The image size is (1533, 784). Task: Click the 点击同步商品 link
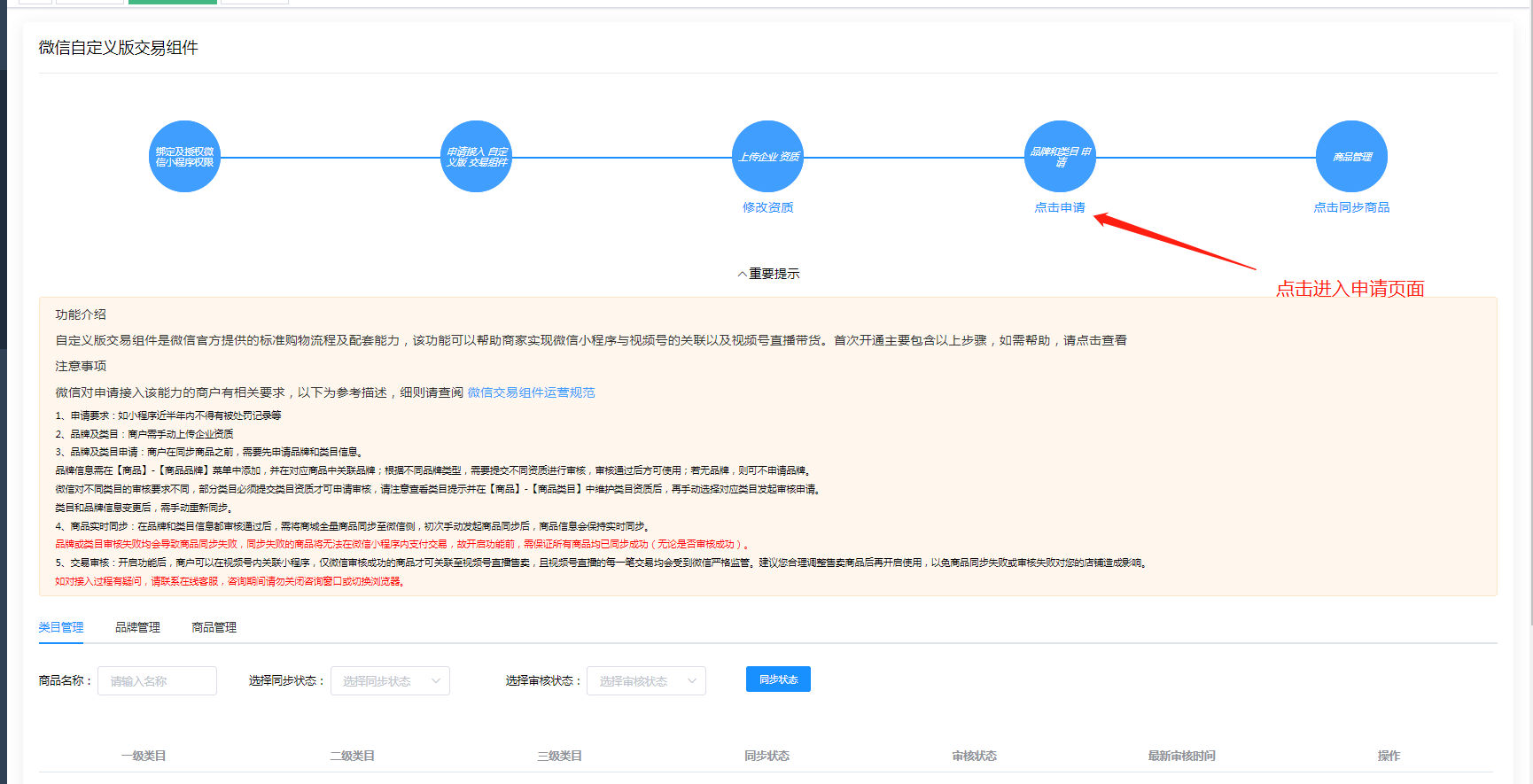[1351, 207]
